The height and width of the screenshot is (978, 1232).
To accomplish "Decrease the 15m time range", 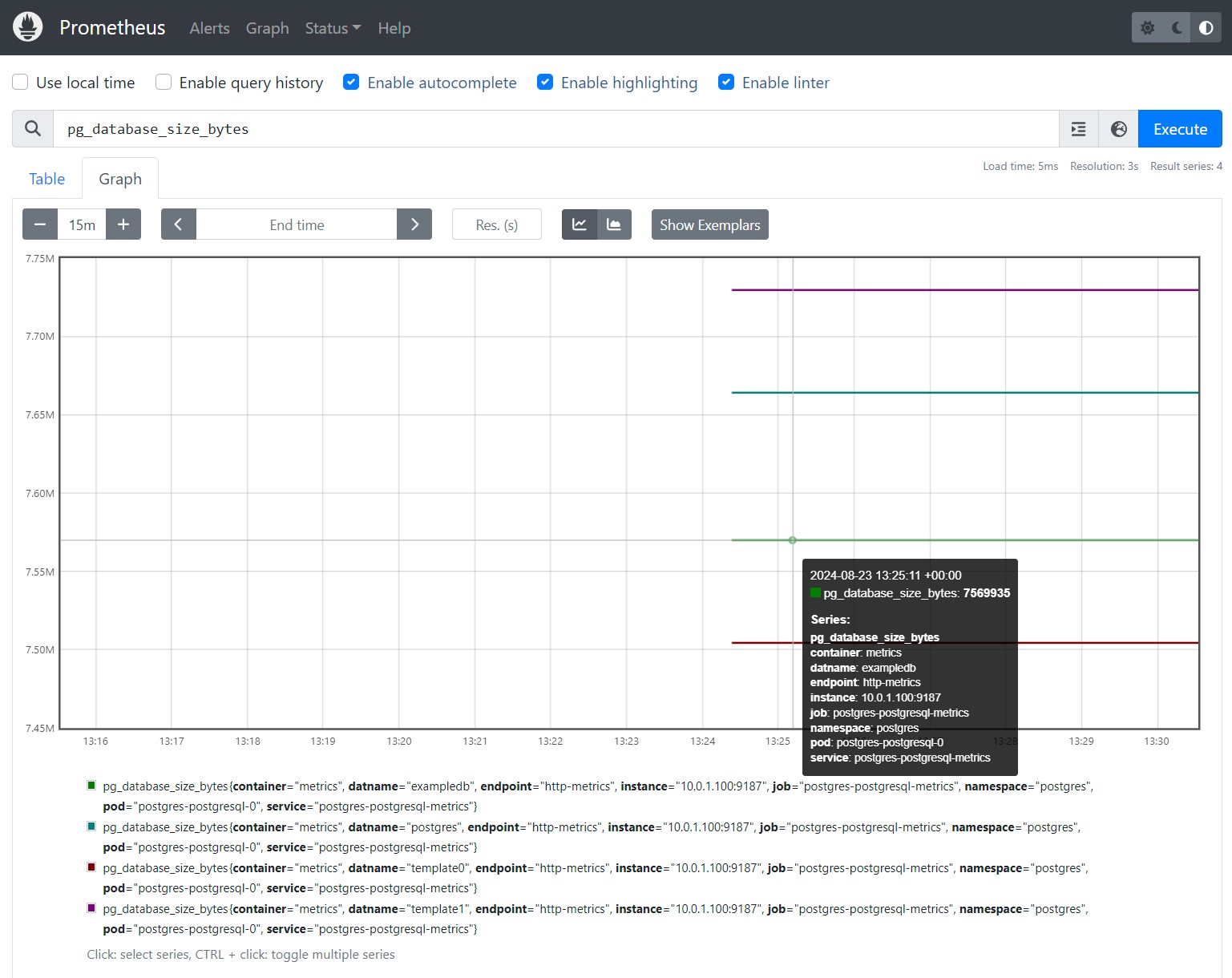I will 40,224.
